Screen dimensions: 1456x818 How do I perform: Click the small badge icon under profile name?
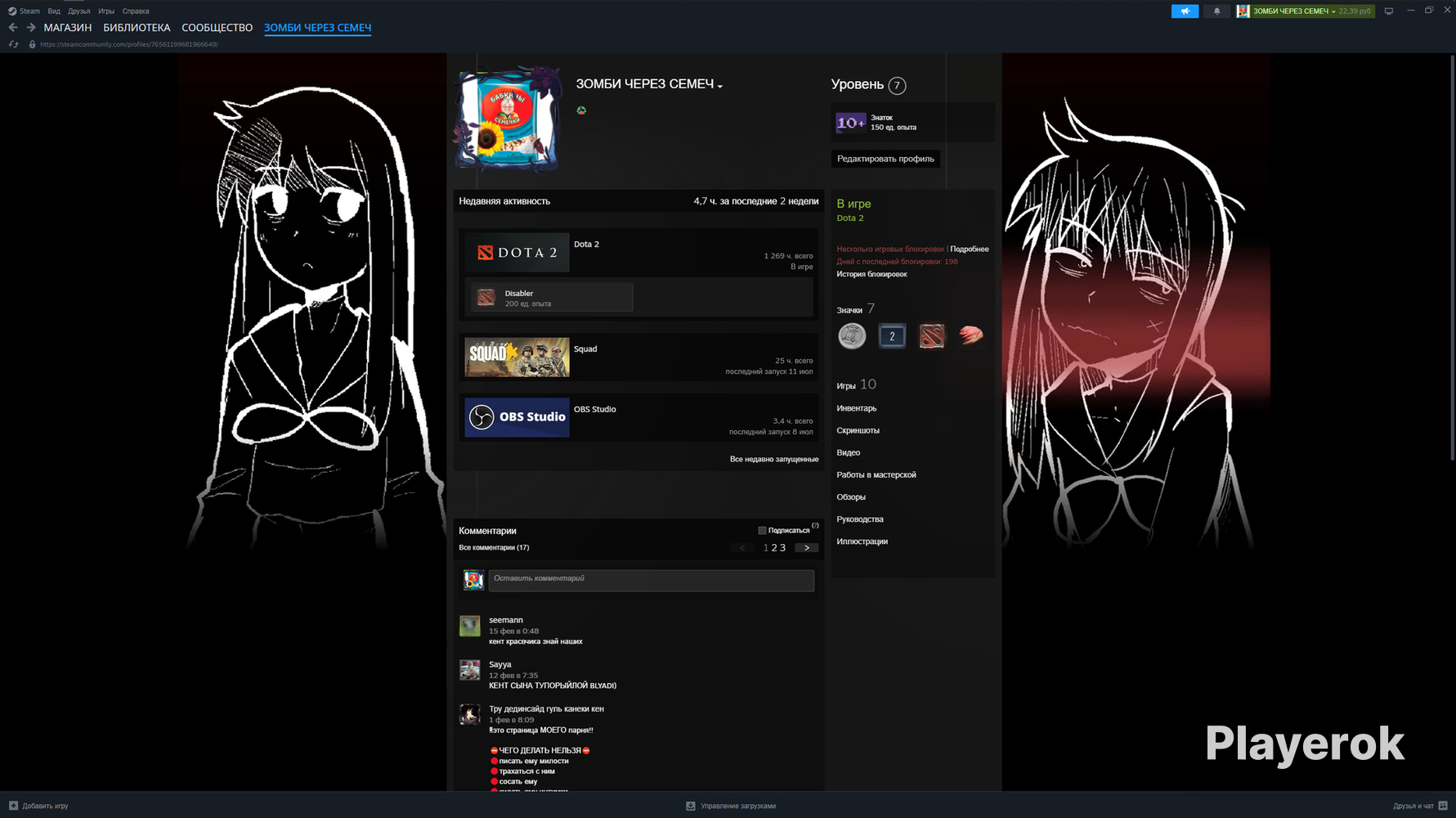click(581, 110)
